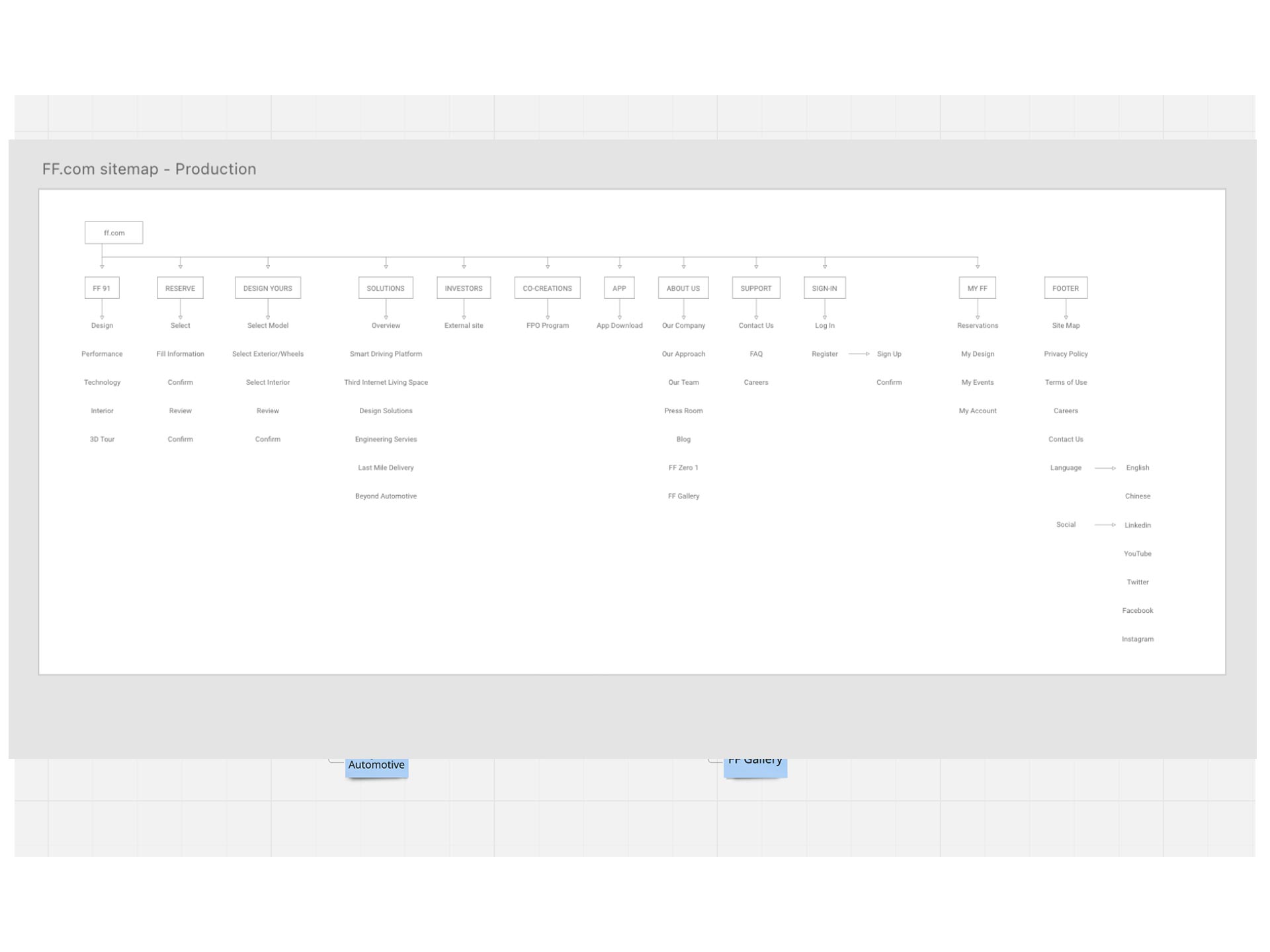1270x952 pixels.
Task: Click the 'FF.com sitemap - Production' frame title
Action: [149, 169]
